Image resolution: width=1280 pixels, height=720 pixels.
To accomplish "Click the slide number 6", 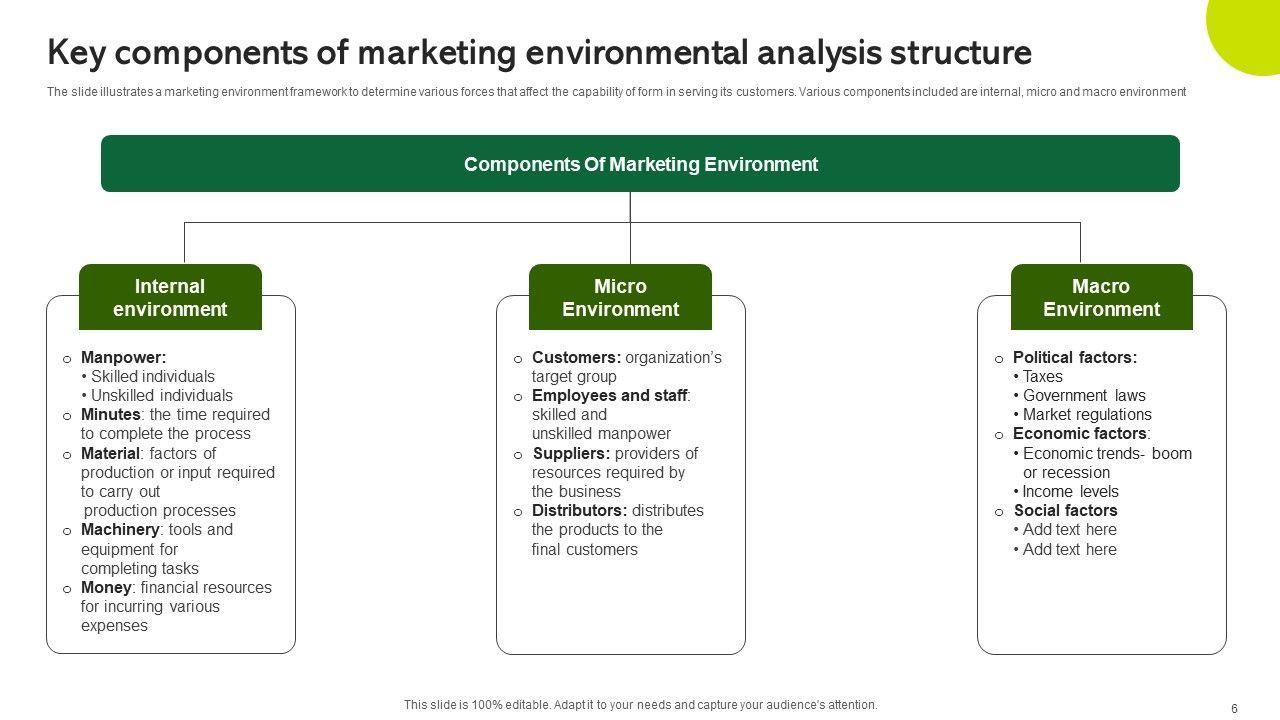I will [x=1234, y=709].
